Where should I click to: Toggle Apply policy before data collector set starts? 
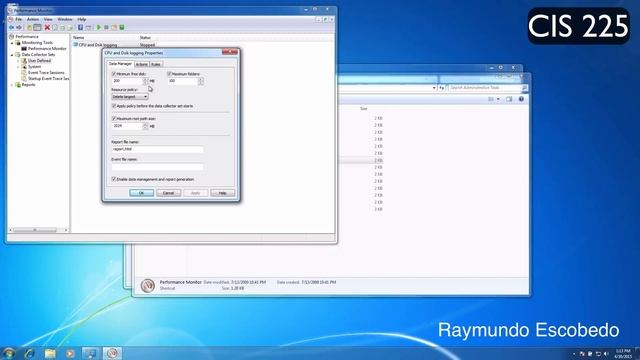(x=114, y=106)
